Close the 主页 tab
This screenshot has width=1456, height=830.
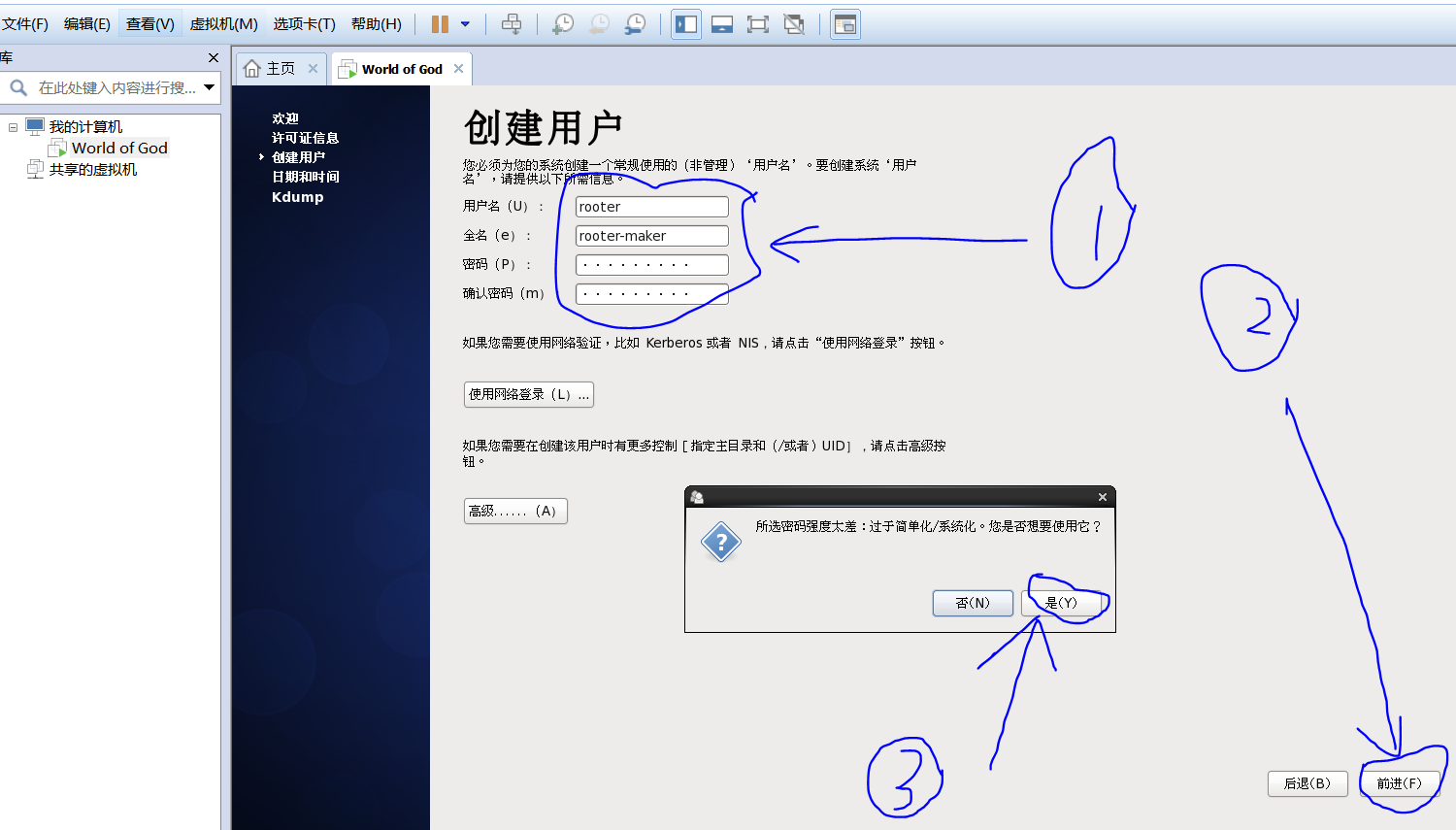313,68
